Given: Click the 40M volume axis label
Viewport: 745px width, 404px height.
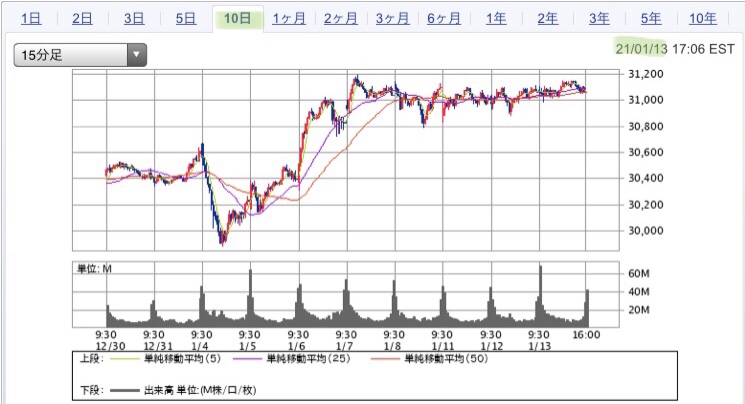Looking at the screenshot, I should 639,292.
